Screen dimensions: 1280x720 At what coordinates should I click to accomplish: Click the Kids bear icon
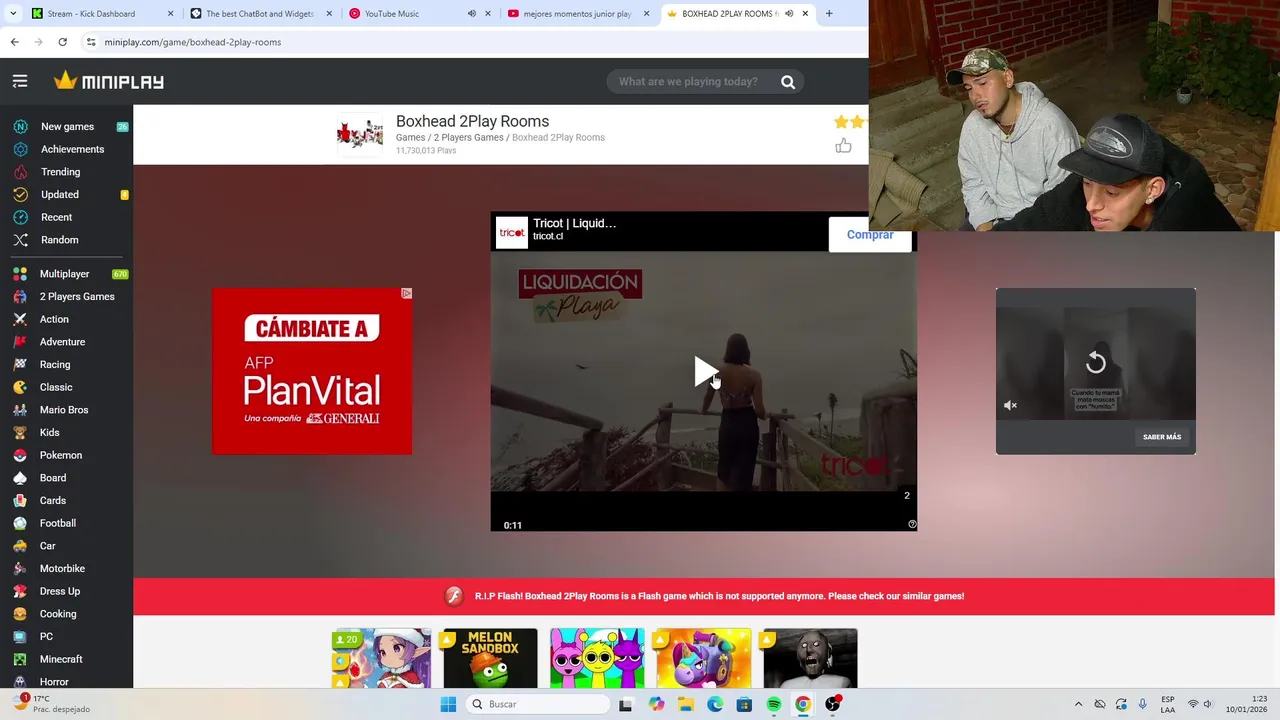point(20,433)
